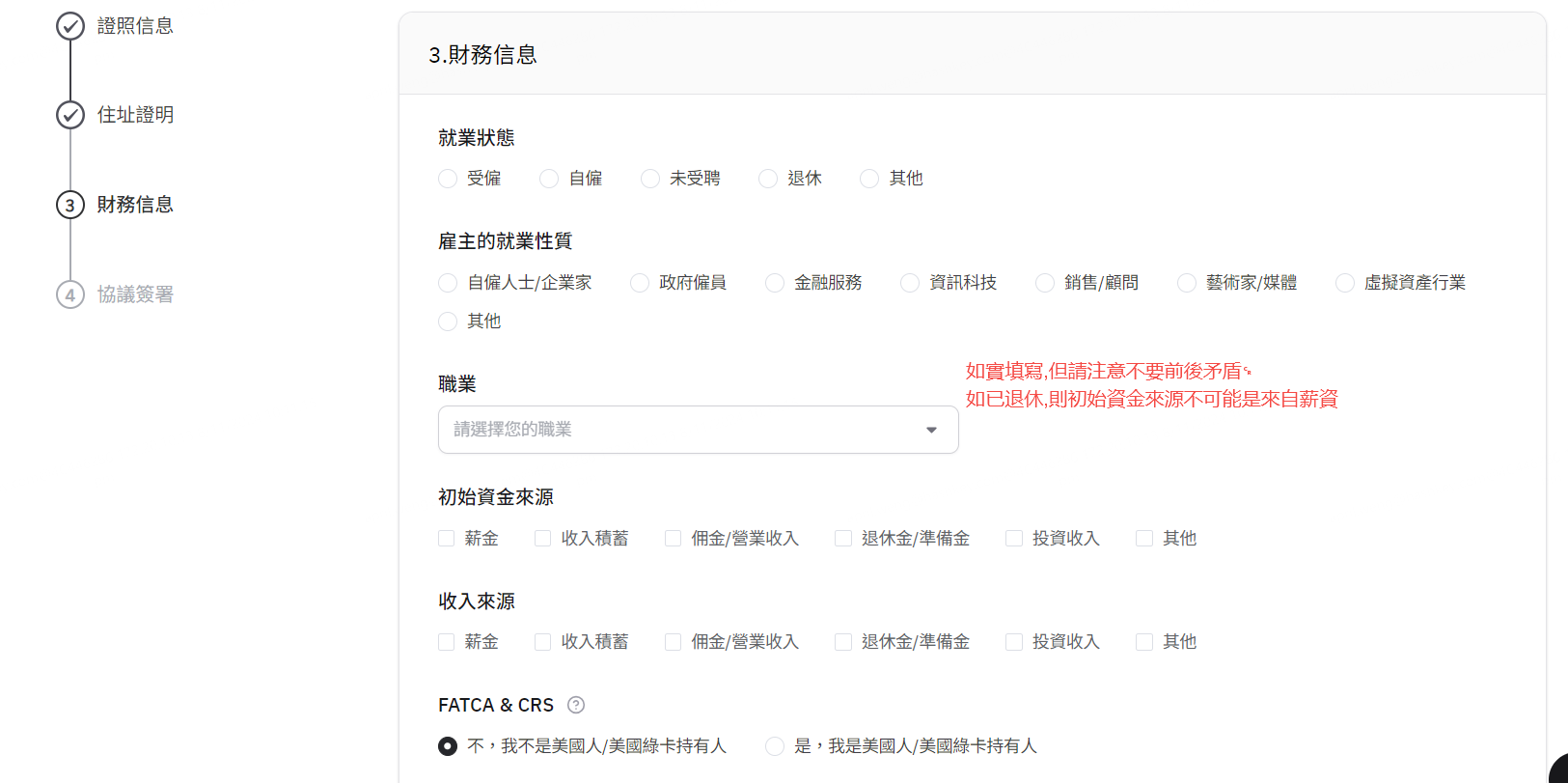Click the step 4 協議簽署 circle icon
This screenshot has width=1568, height=783.
(70, 294)
